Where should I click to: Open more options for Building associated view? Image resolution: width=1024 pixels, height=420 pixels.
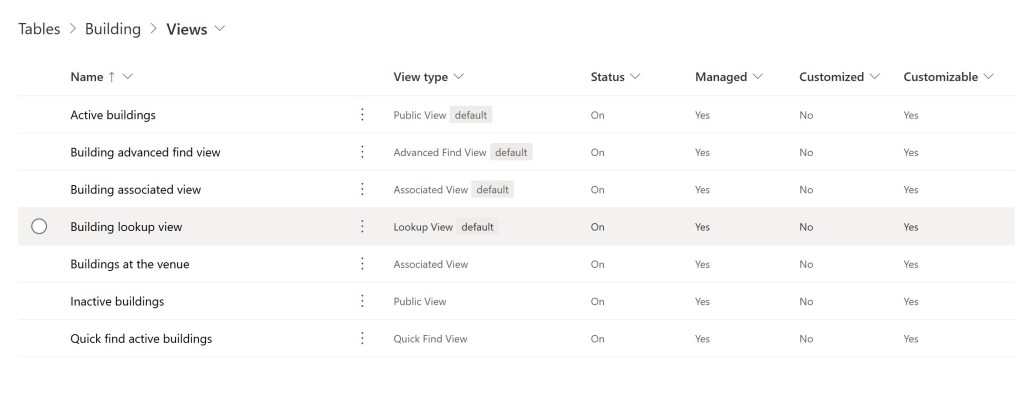click(362, 189)
